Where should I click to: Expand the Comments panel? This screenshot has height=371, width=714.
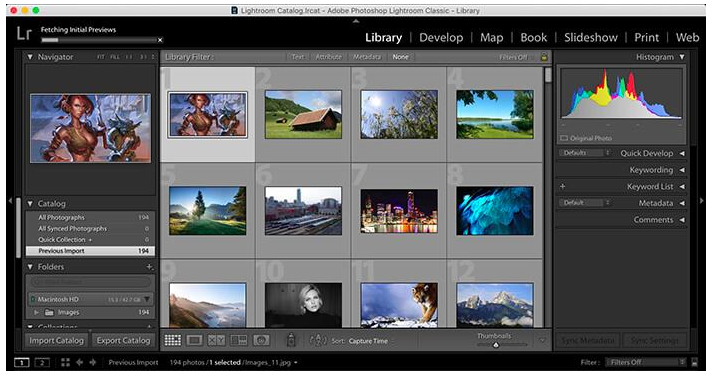tap(682, 219)
